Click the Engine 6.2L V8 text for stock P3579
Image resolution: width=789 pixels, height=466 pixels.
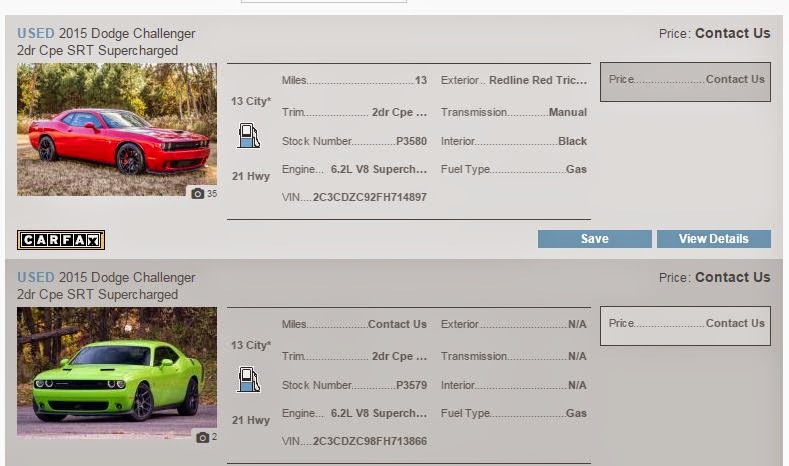click(x=378, y=414)
